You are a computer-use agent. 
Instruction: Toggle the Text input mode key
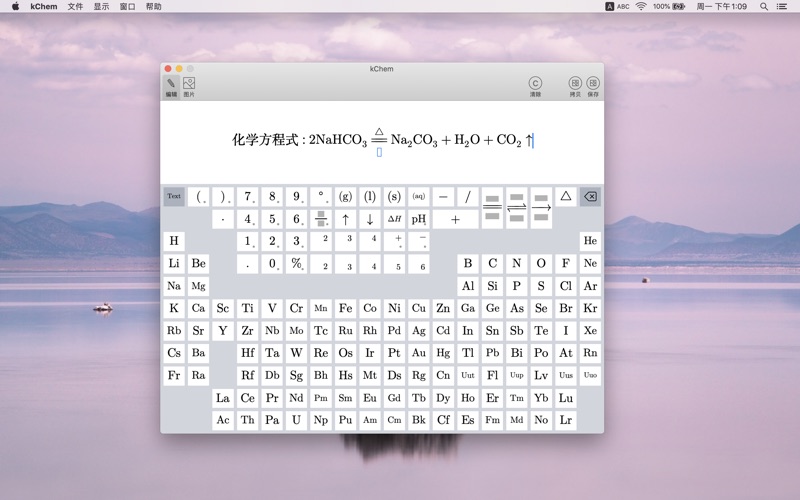pos(174,196)
